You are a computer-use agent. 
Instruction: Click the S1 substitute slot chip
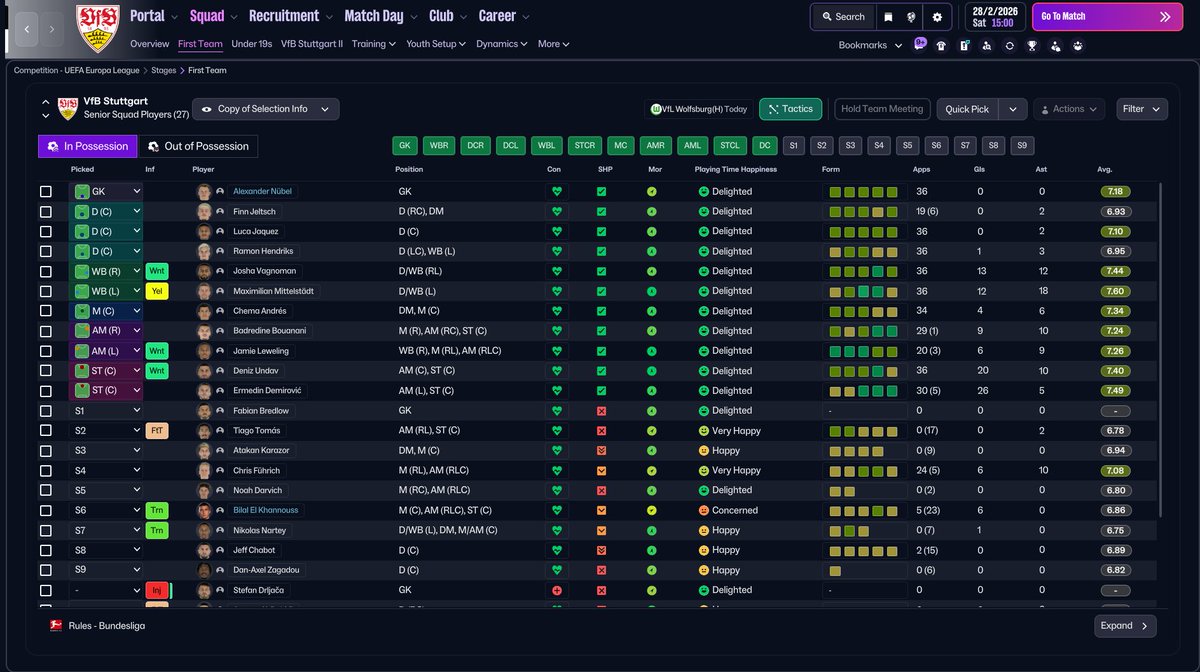pos(794,146)
